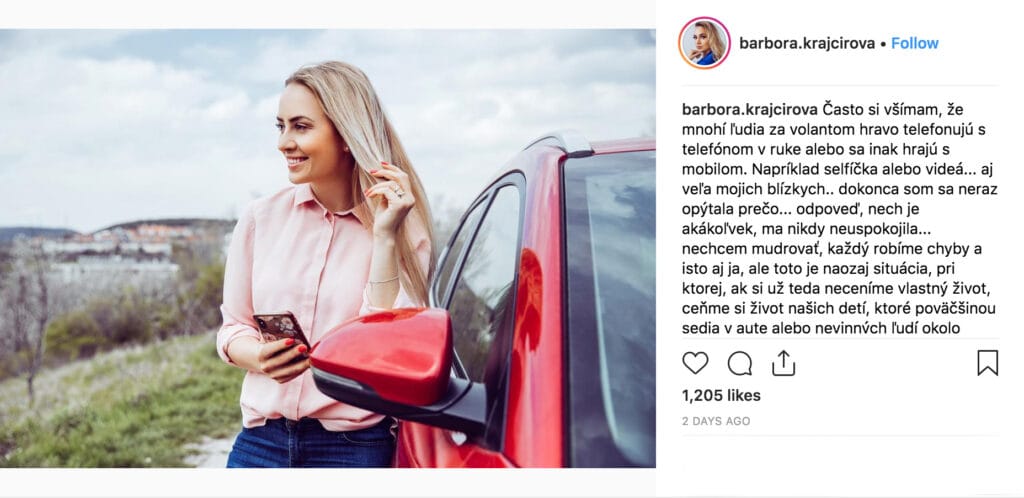Open the barbora.krajcirova username in the post header
1024x498 pixels.
[806, 44]
